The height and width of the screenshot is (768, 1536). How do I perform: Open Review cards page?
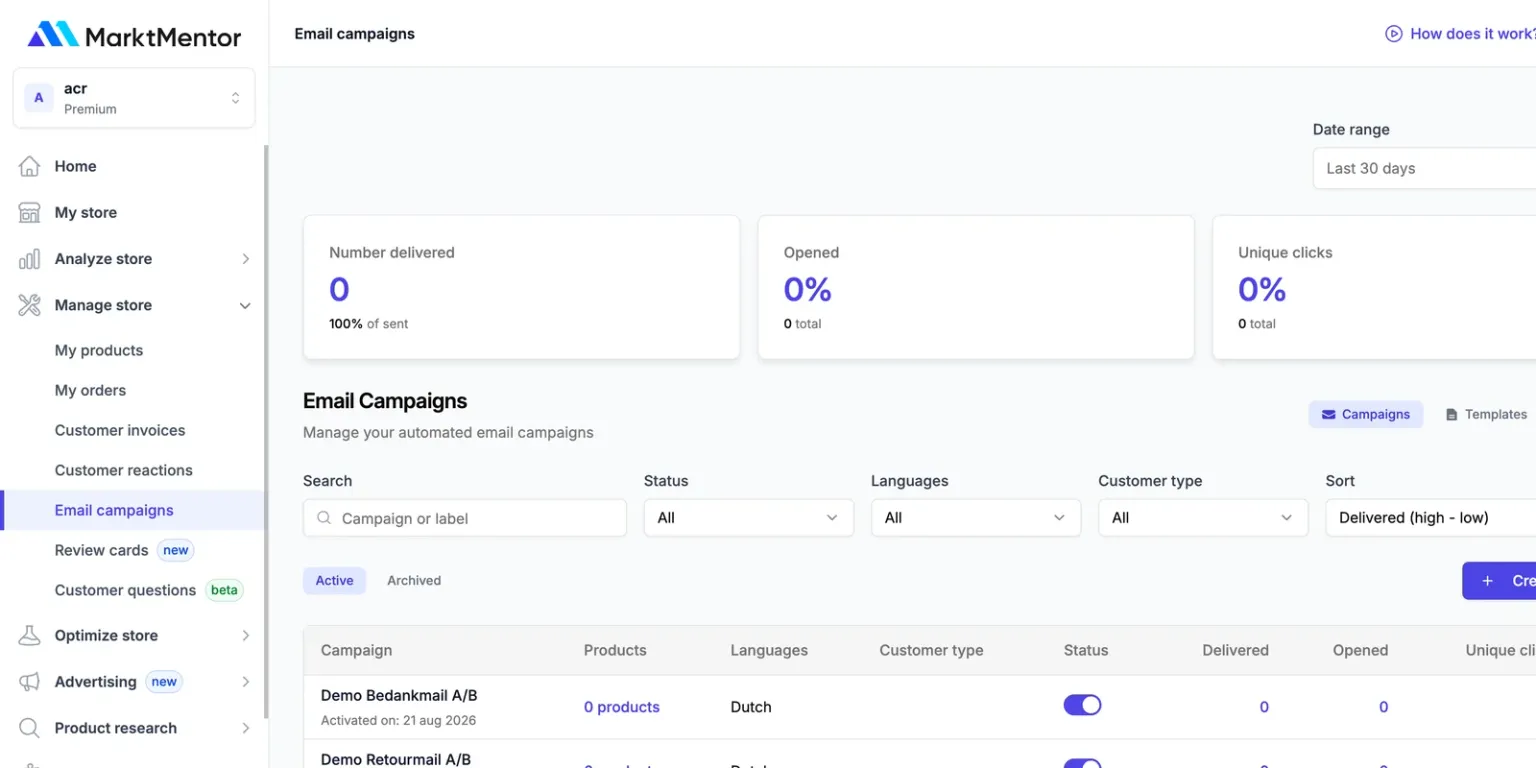coord(101,550)
